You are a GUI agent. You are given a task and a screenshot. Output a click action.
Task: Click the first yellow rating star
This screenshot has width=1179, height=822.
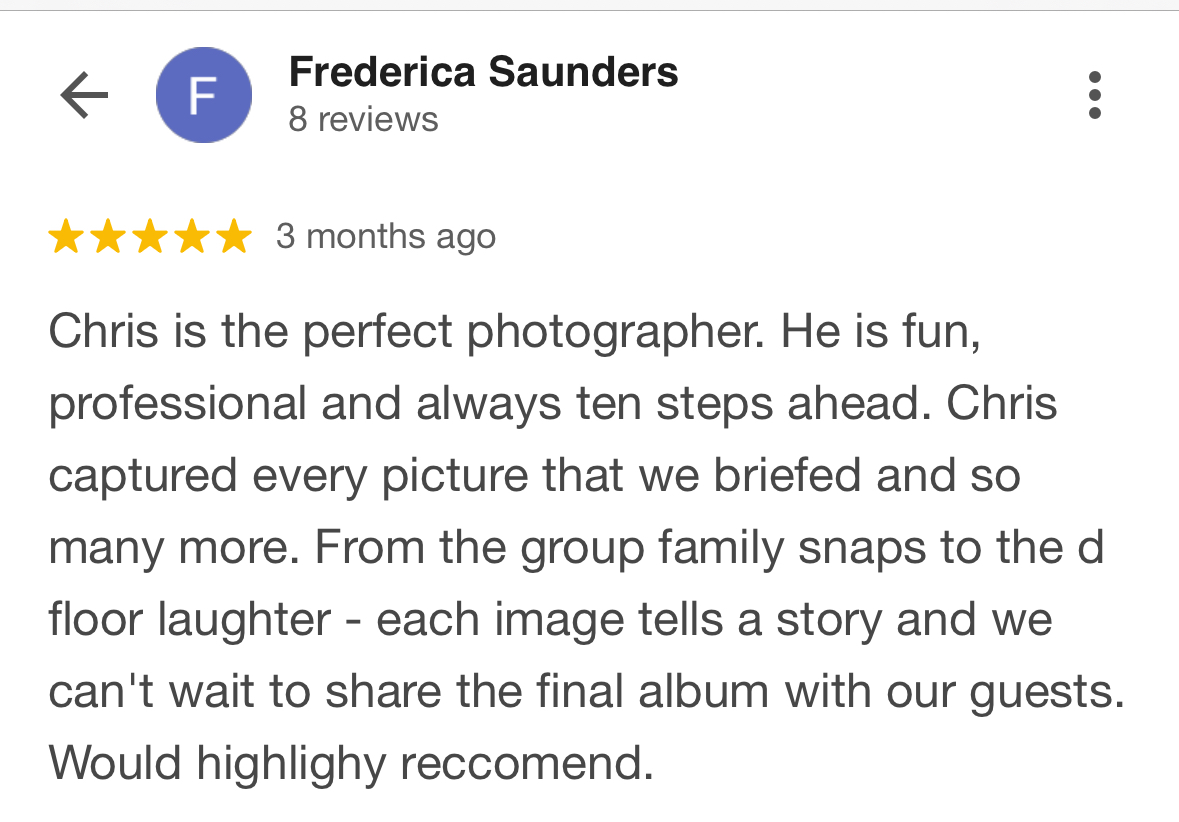(x=66, y=237)
